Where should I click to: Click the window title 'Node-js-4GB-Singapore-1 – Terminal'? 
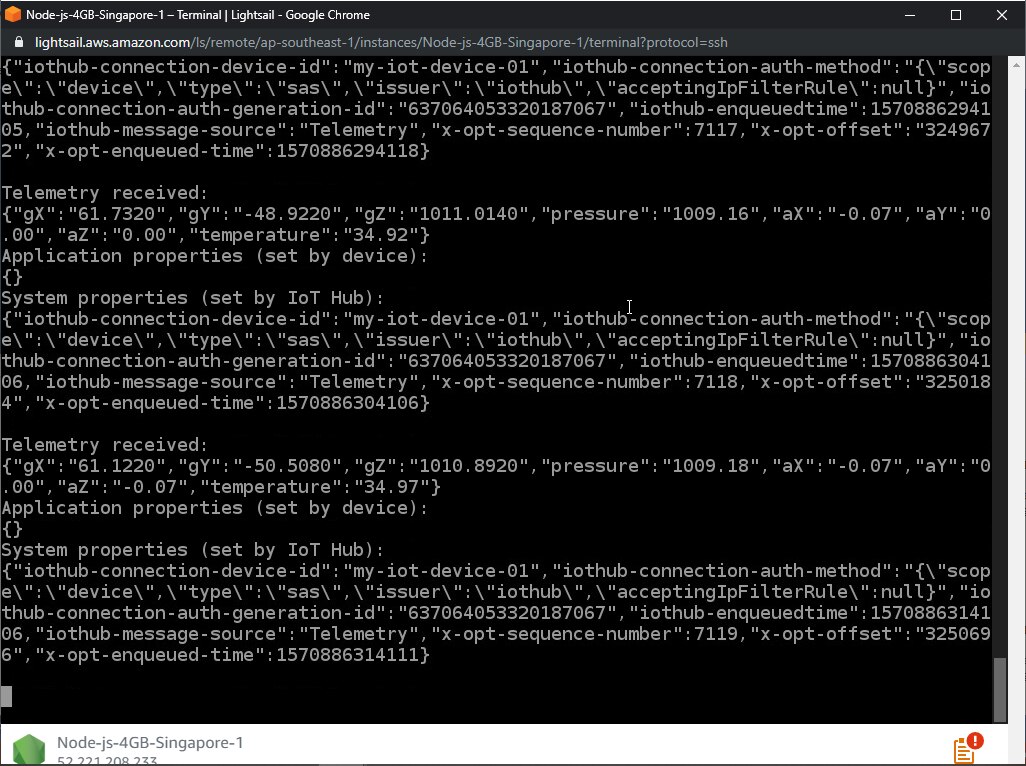pos(124,14)
